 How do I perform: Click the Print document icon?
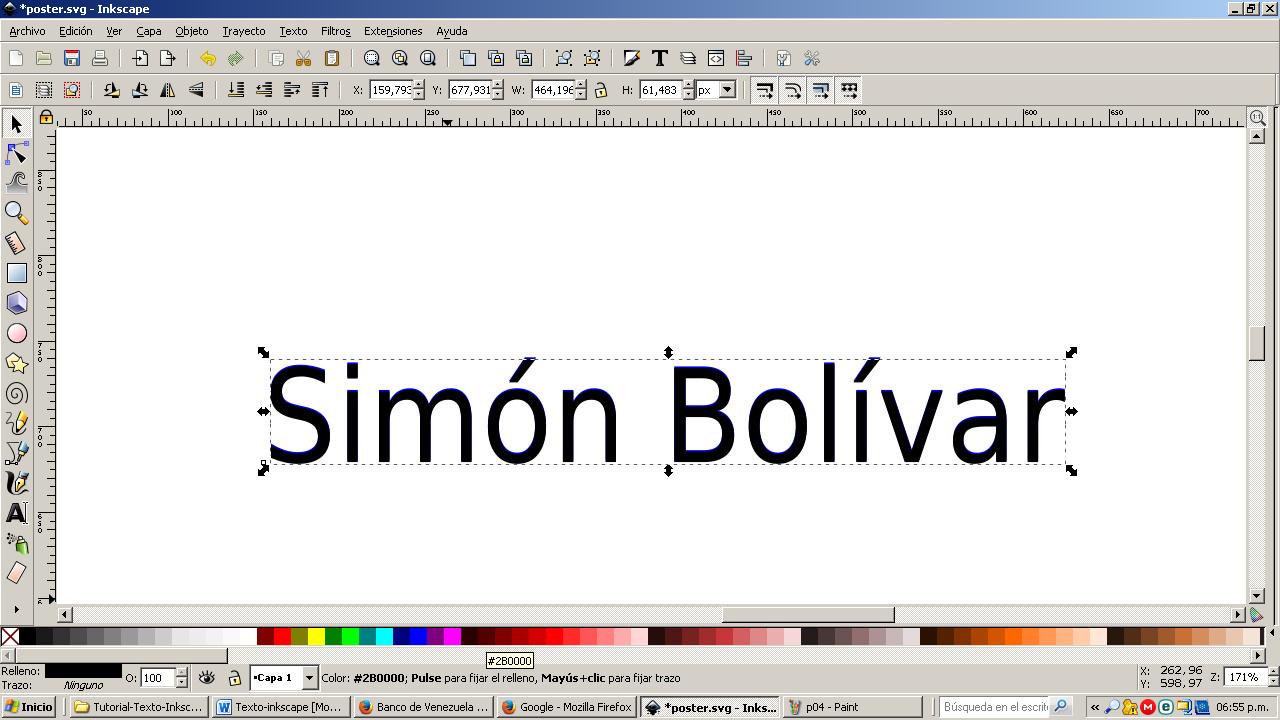click(100, 59)
